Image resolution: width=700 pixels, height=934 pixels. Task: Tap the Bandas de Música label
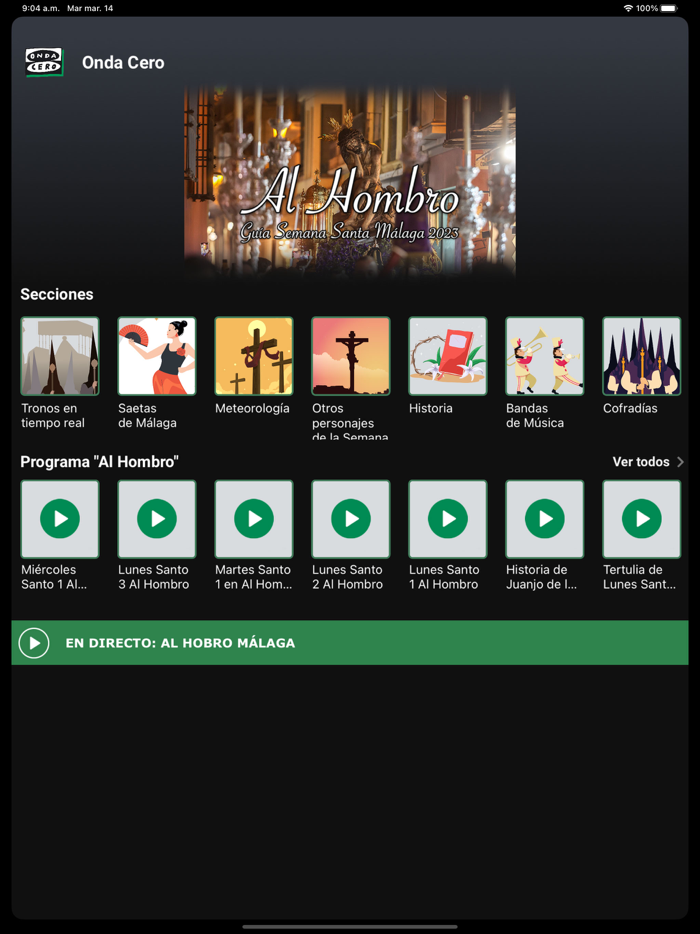point(535,416)
